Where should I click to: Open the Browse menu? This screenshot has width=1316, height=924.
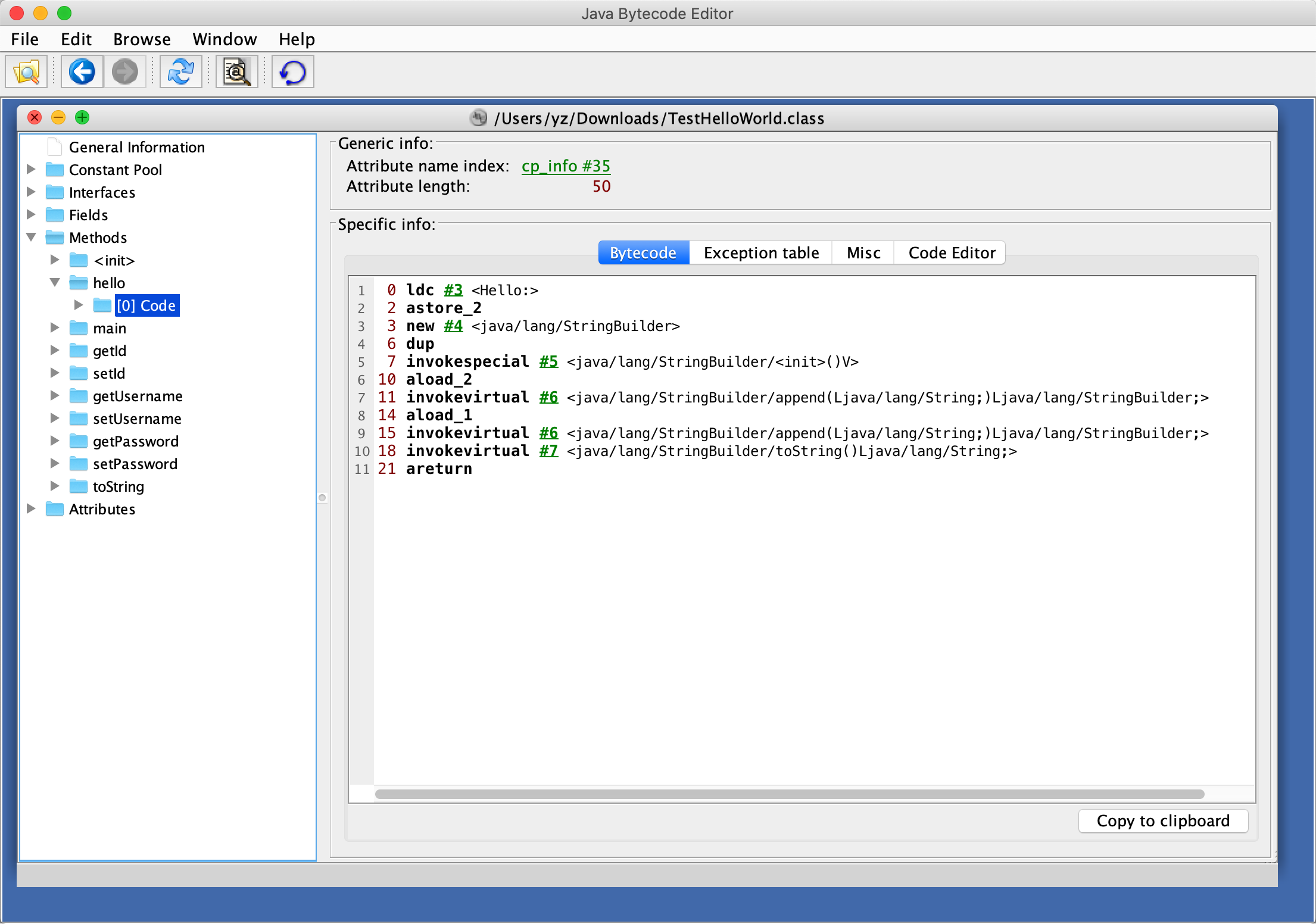point(142,39)
